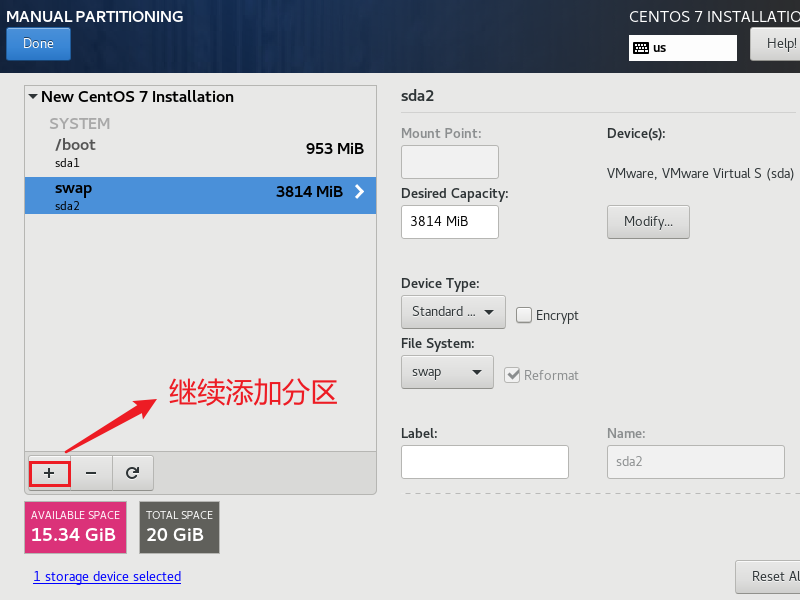The image size is (800, 600).
Task: Click the 953 MiB size value
Action: tap(335, 148)
